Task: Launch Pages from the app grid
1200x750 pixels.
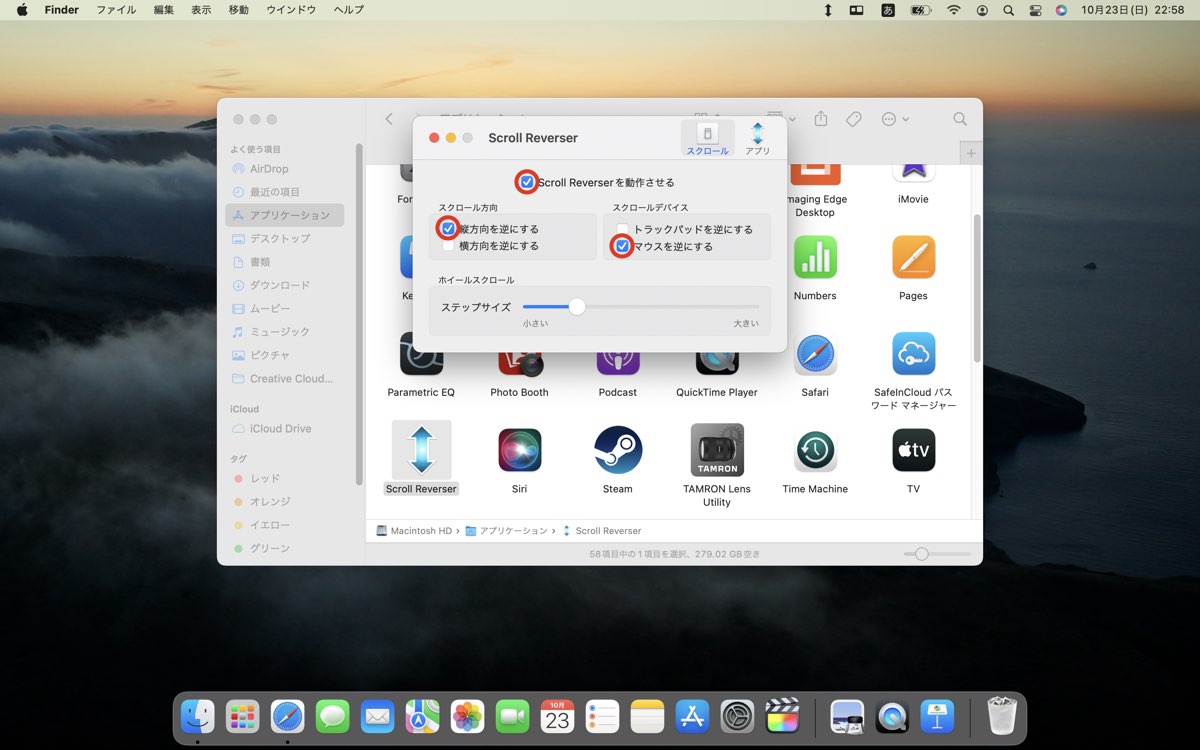Action: tap(912, 257)
